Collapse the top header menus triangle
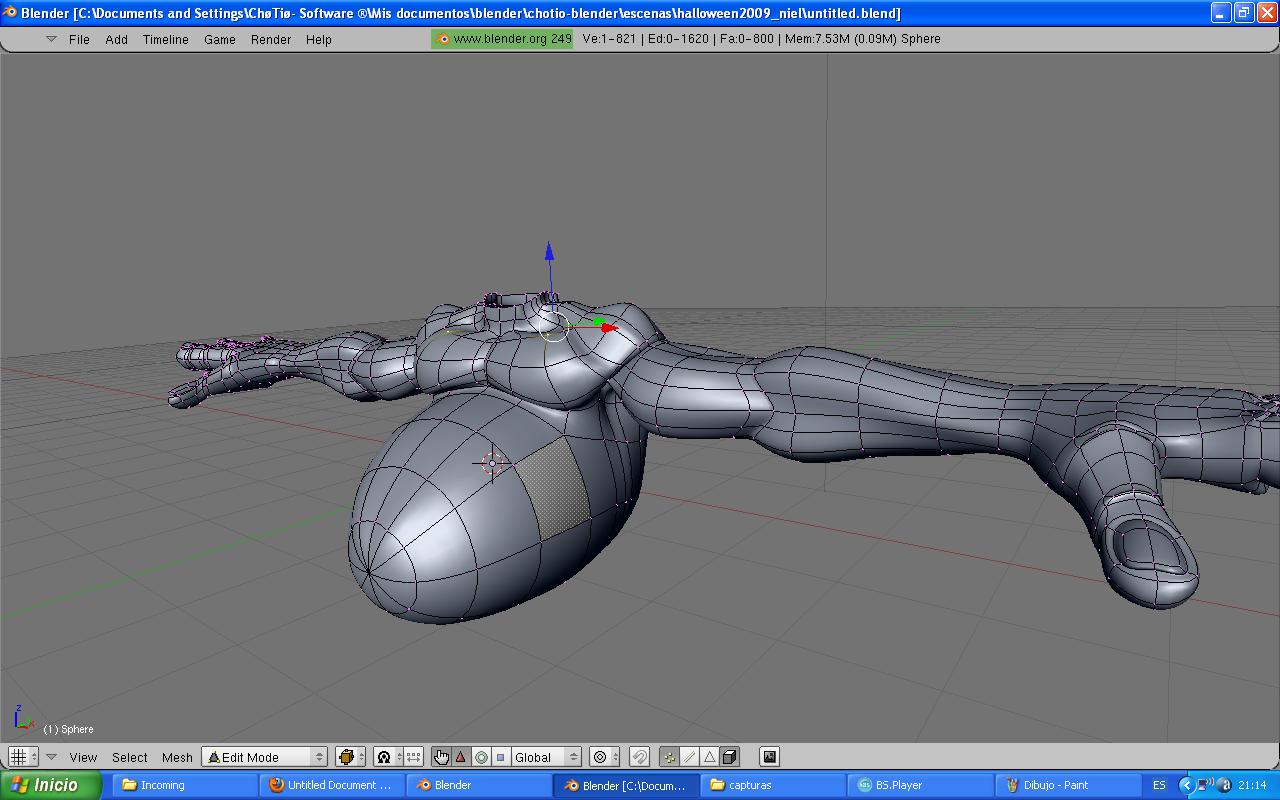This screenshot has height=800, width=1280. point(51,39)
